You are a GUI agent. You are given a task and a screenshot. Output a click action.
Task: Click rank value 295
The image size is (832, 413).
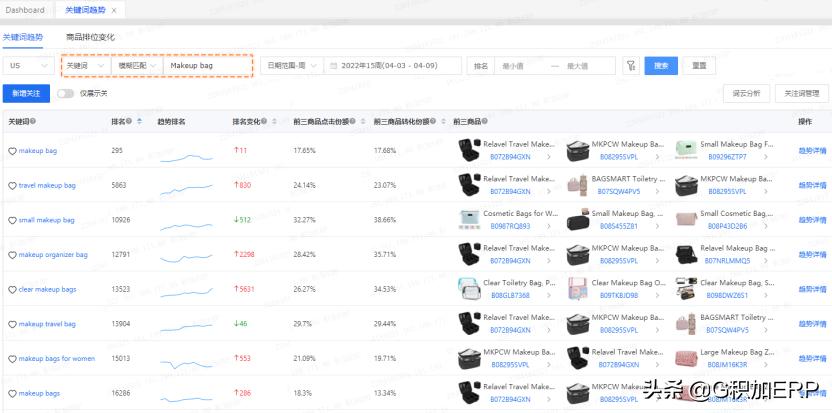pos(117,151)
